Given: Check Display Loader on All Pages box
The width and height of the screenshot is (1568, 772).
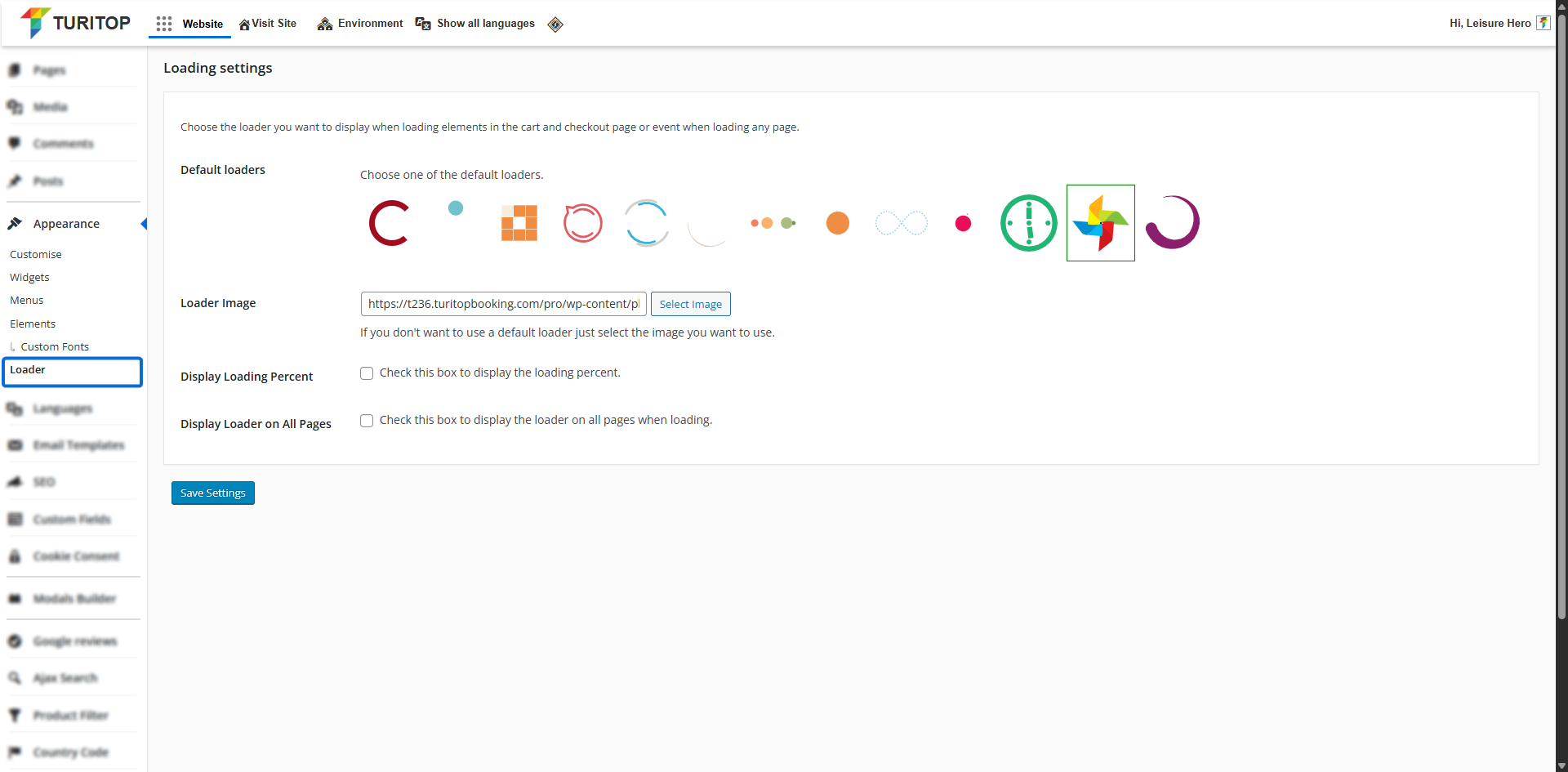Looking at the screenshot, I should 367,421.
